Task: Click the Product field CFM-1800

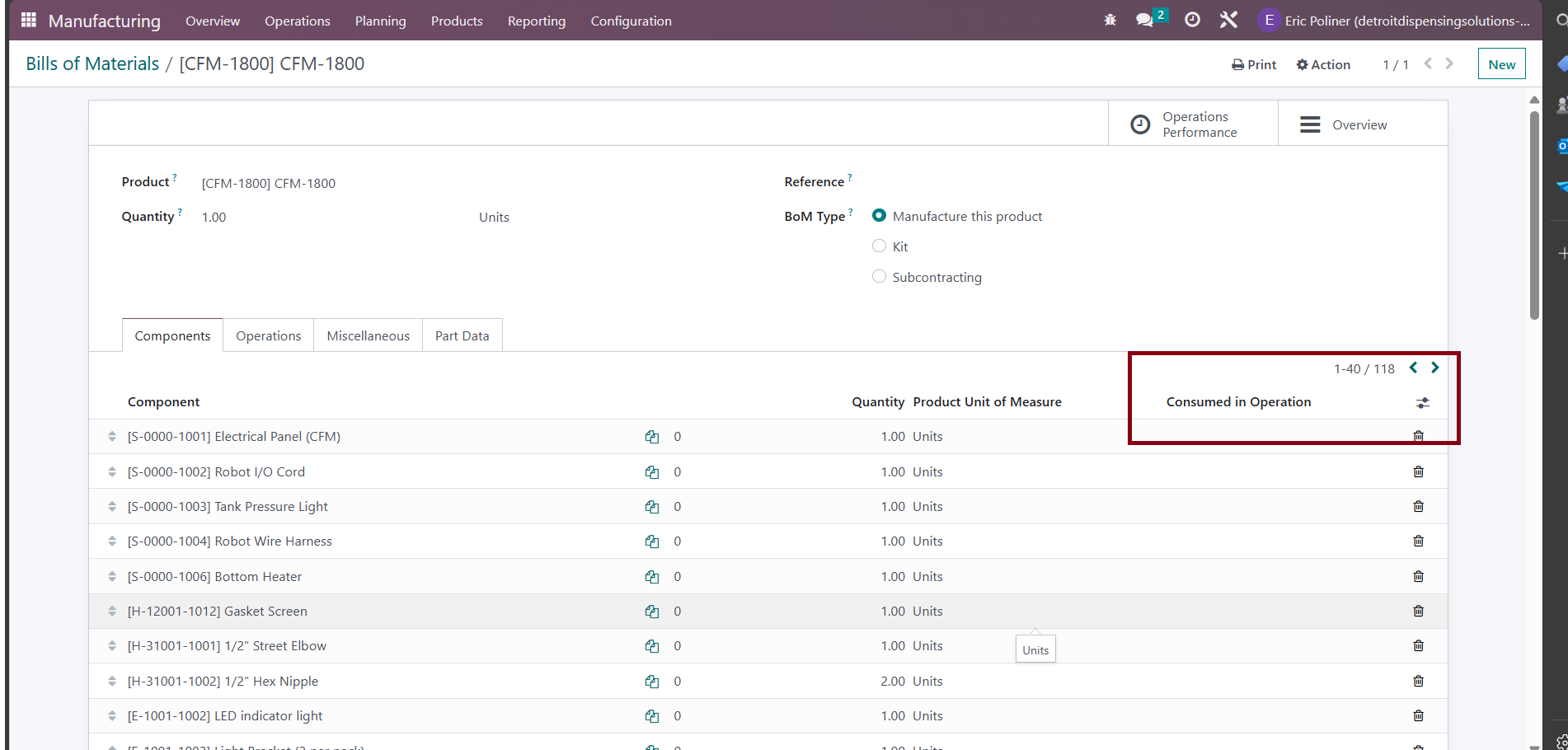Action: tap(269, 183)
